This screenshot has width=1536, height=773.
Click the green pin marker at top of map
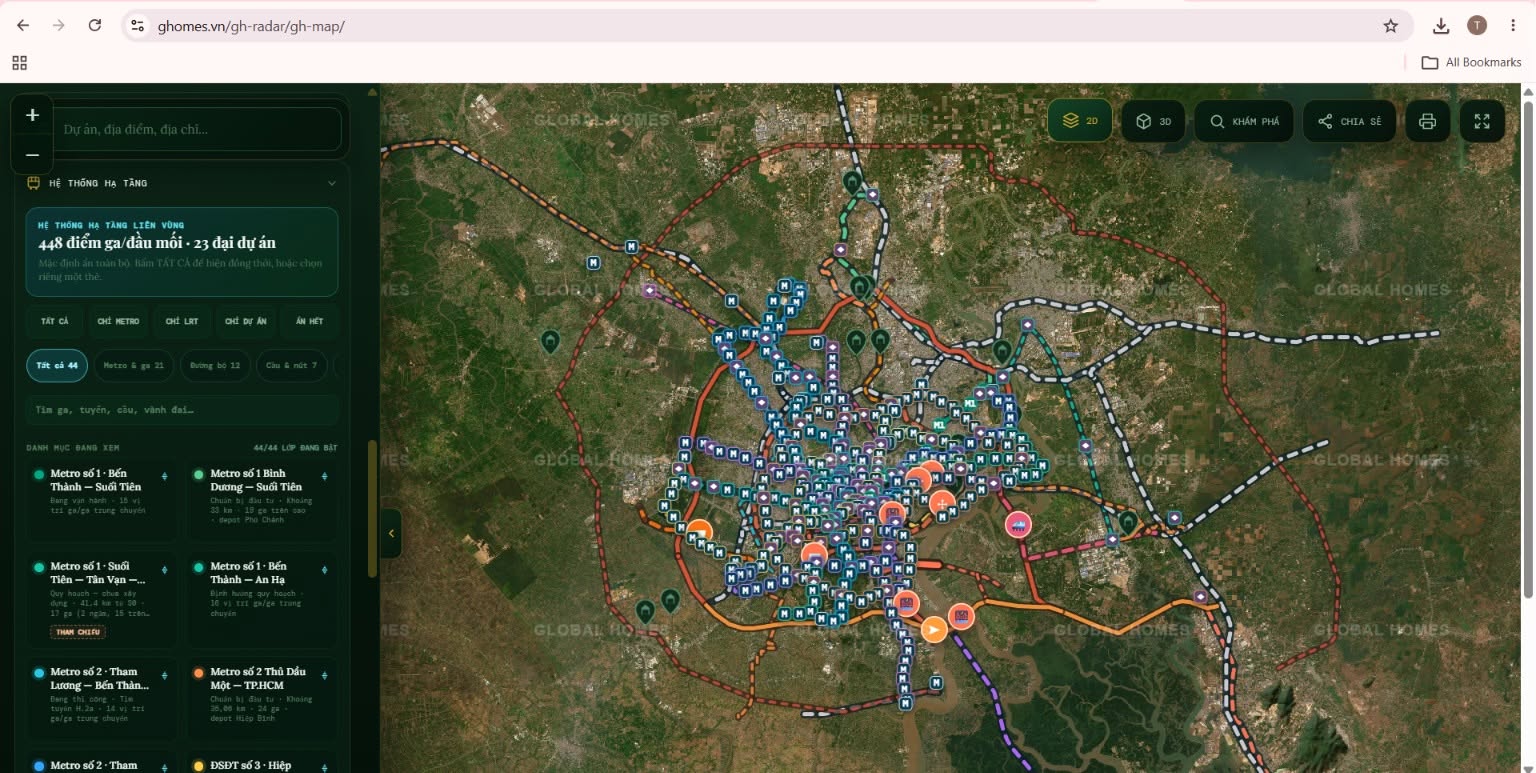[x=852, y=182]
